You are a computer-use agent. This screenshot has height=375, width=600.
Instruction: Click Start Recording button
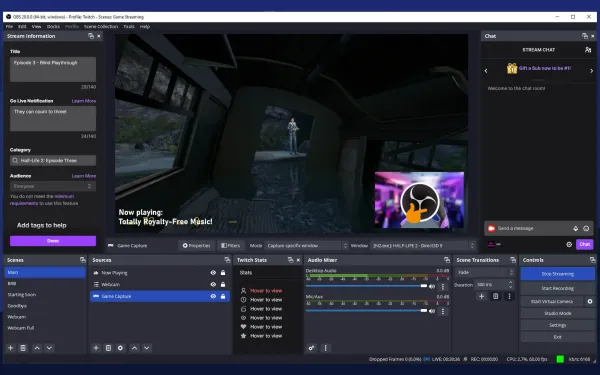pos(558,288)
